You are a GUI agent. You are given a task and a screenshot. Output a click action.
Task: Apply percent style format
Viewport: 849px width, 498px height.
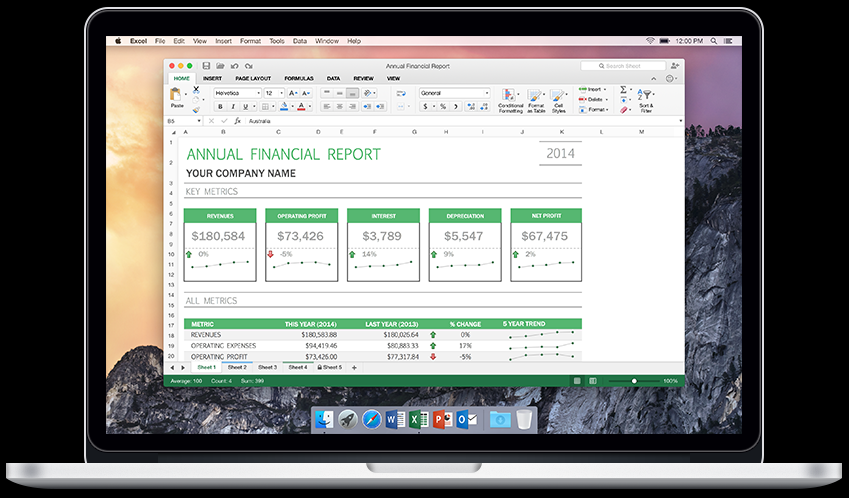(x=443, y=107)
